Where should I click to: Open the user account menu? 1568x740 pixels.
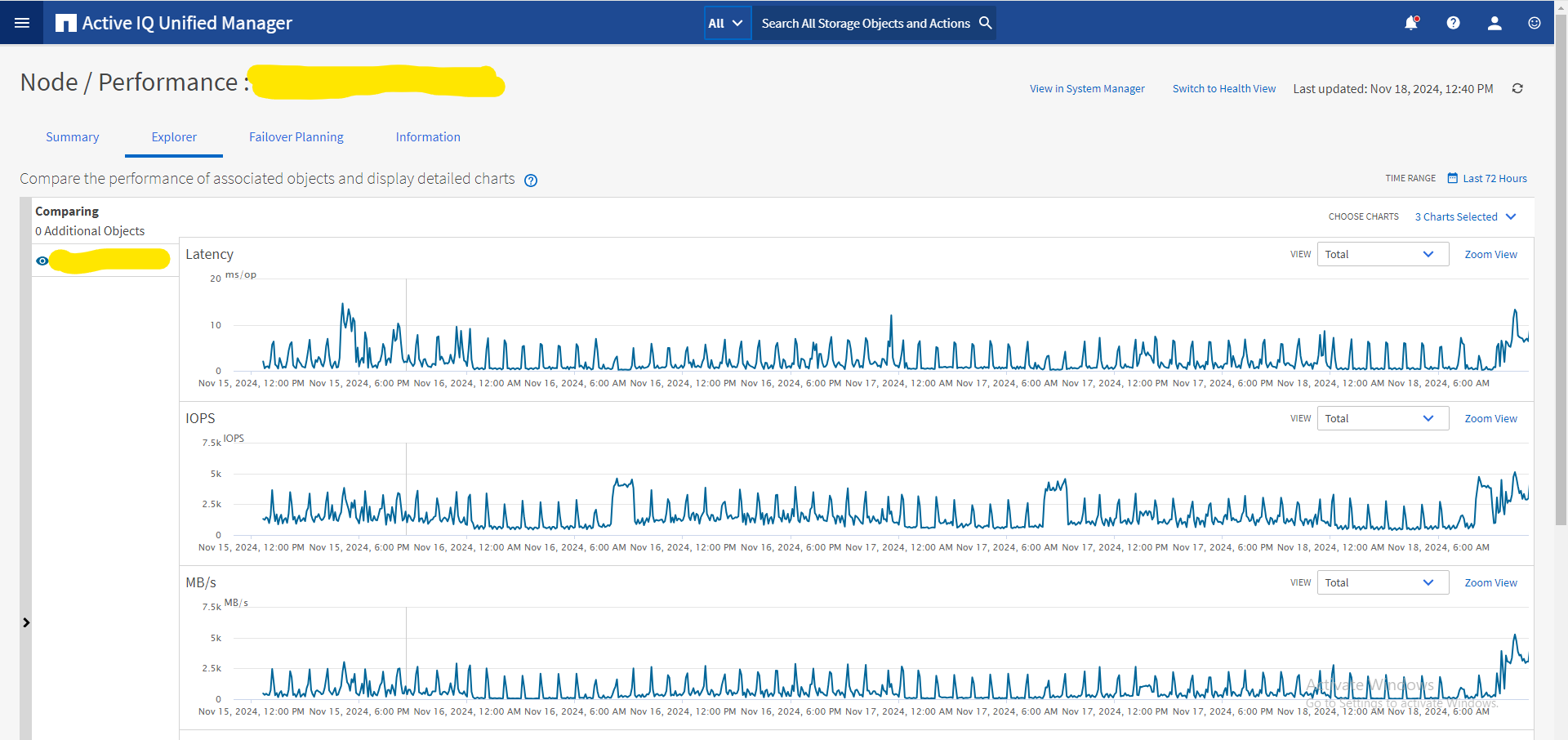click(x=1494, y=23)
